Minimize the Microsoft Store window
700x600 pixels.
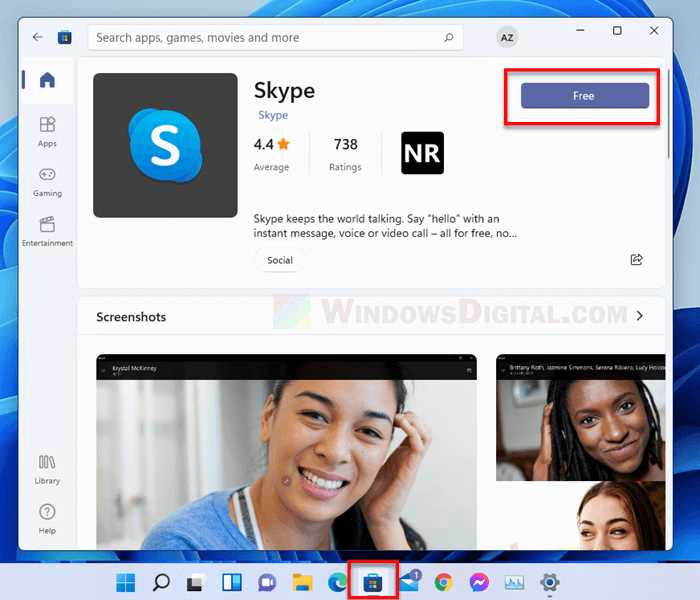[x=580, y=30]
